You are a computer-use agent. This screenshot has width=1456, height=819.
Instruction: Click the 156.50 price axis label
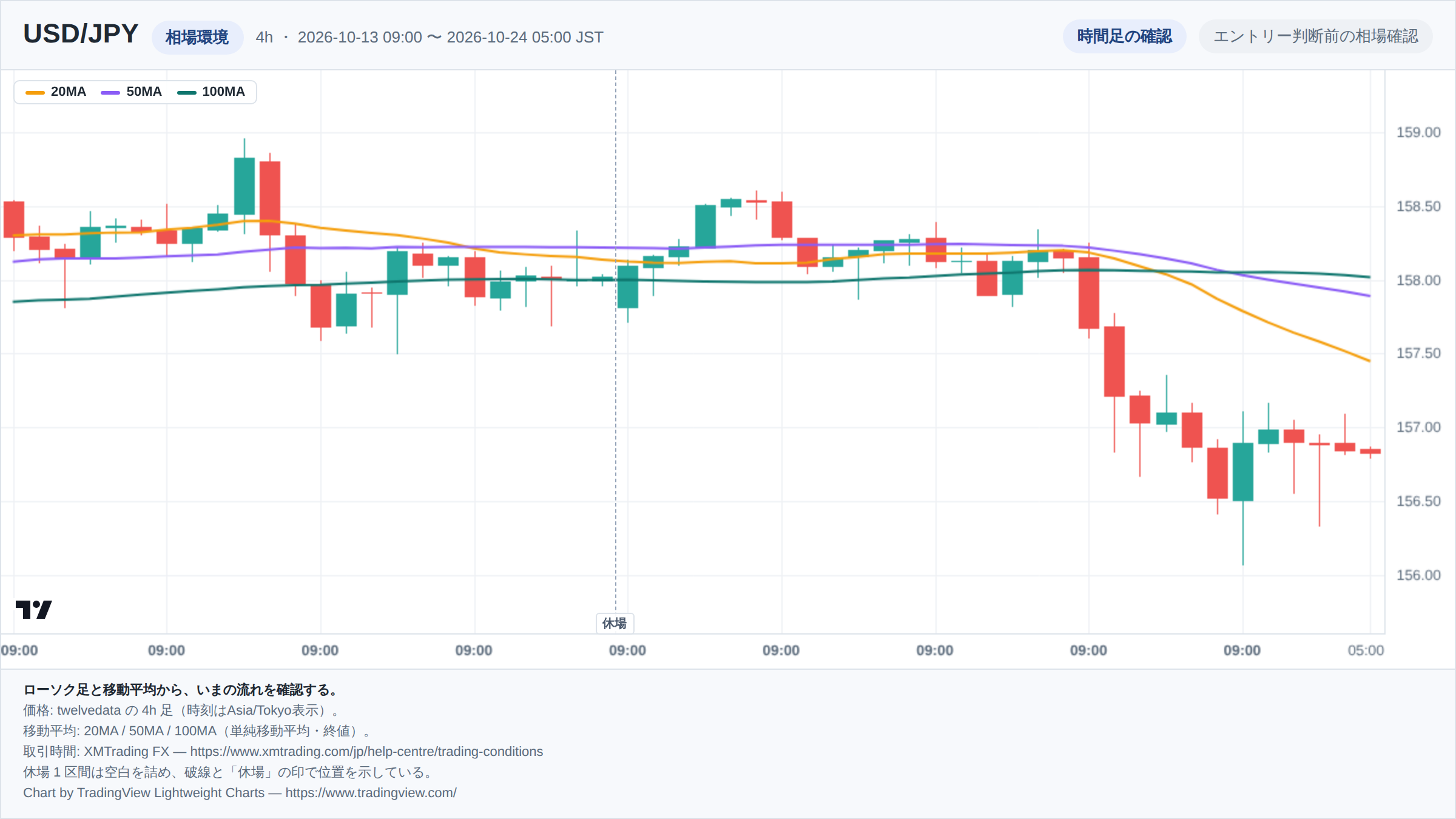point(1418,501)
